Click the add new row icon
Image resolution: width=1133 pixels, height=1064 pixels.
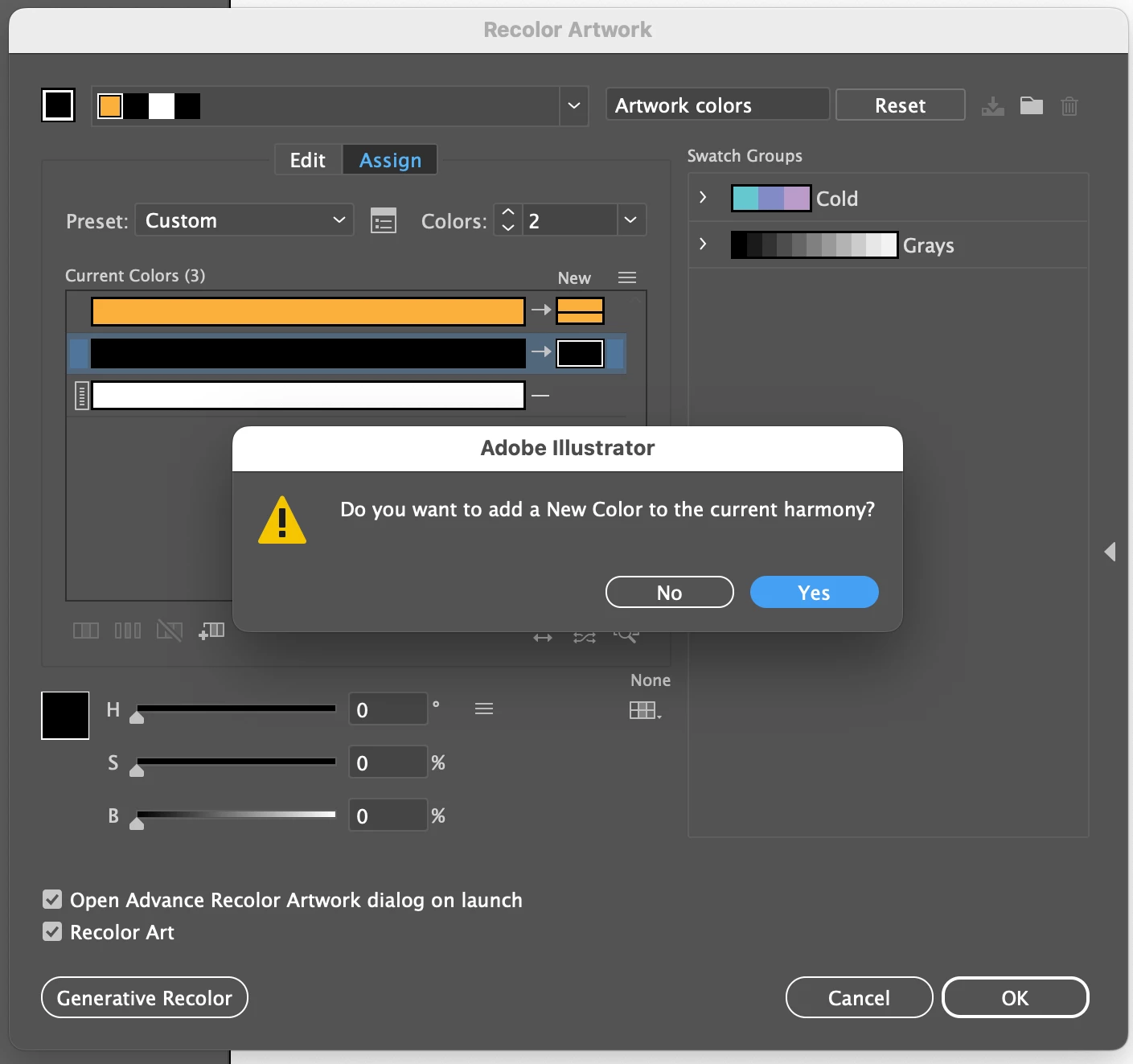tap(211, 631)
